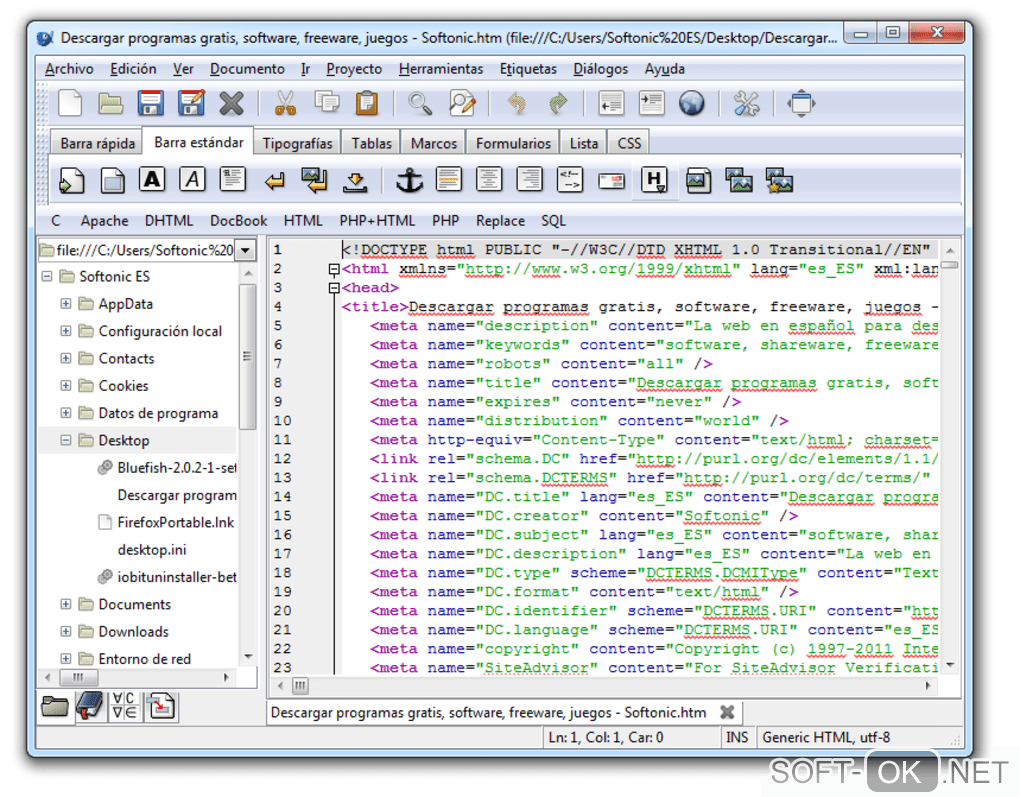The width and height of the screenshot is (1020, 797).
Task: Open the file path dropdown in the side panel
Action: tap(245, 250)
